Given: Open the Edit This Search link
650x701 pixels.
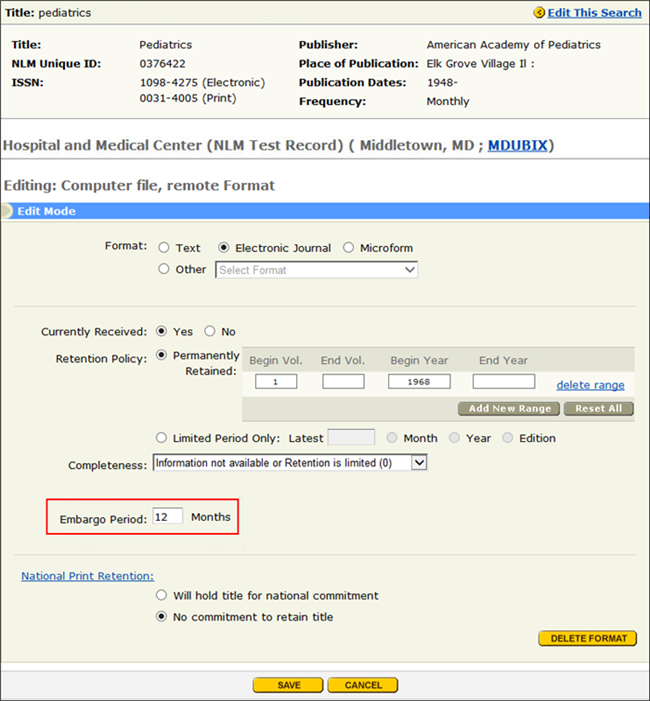Looking at the screenshot, I should click(595, 13).
